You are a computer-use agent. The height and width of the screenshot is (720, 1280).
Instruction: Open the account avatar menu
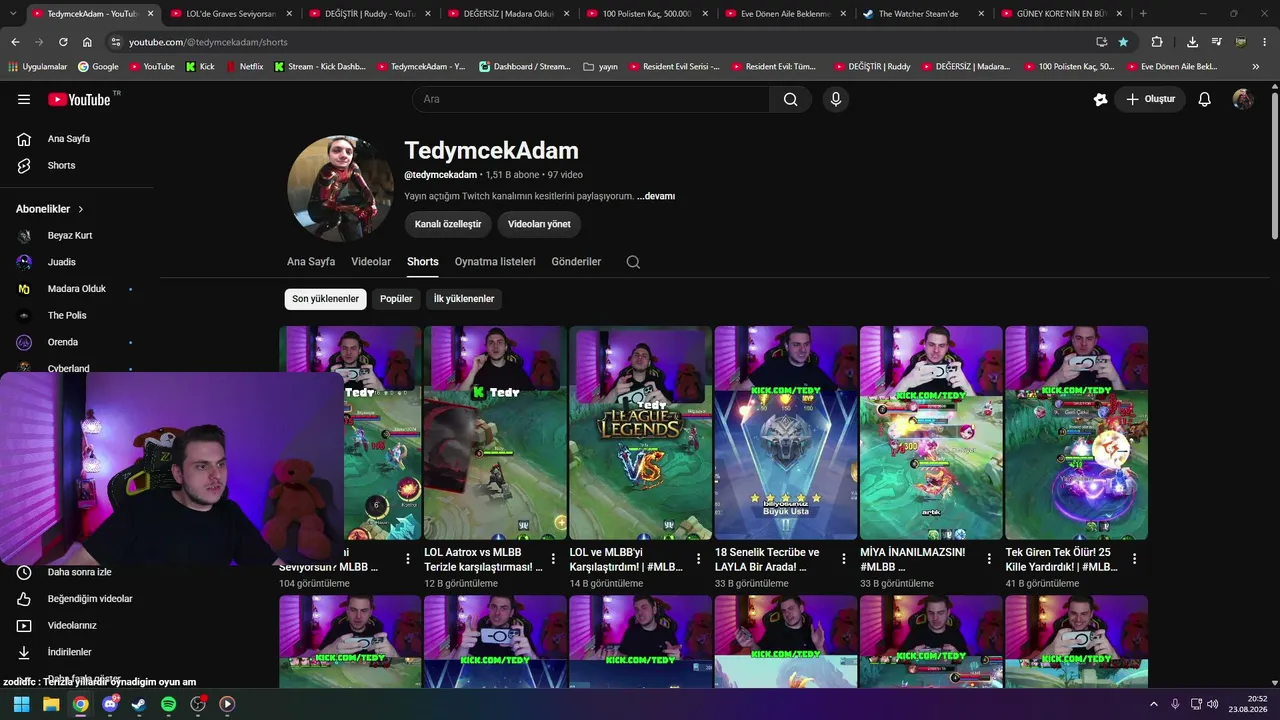coord(1243,99)
